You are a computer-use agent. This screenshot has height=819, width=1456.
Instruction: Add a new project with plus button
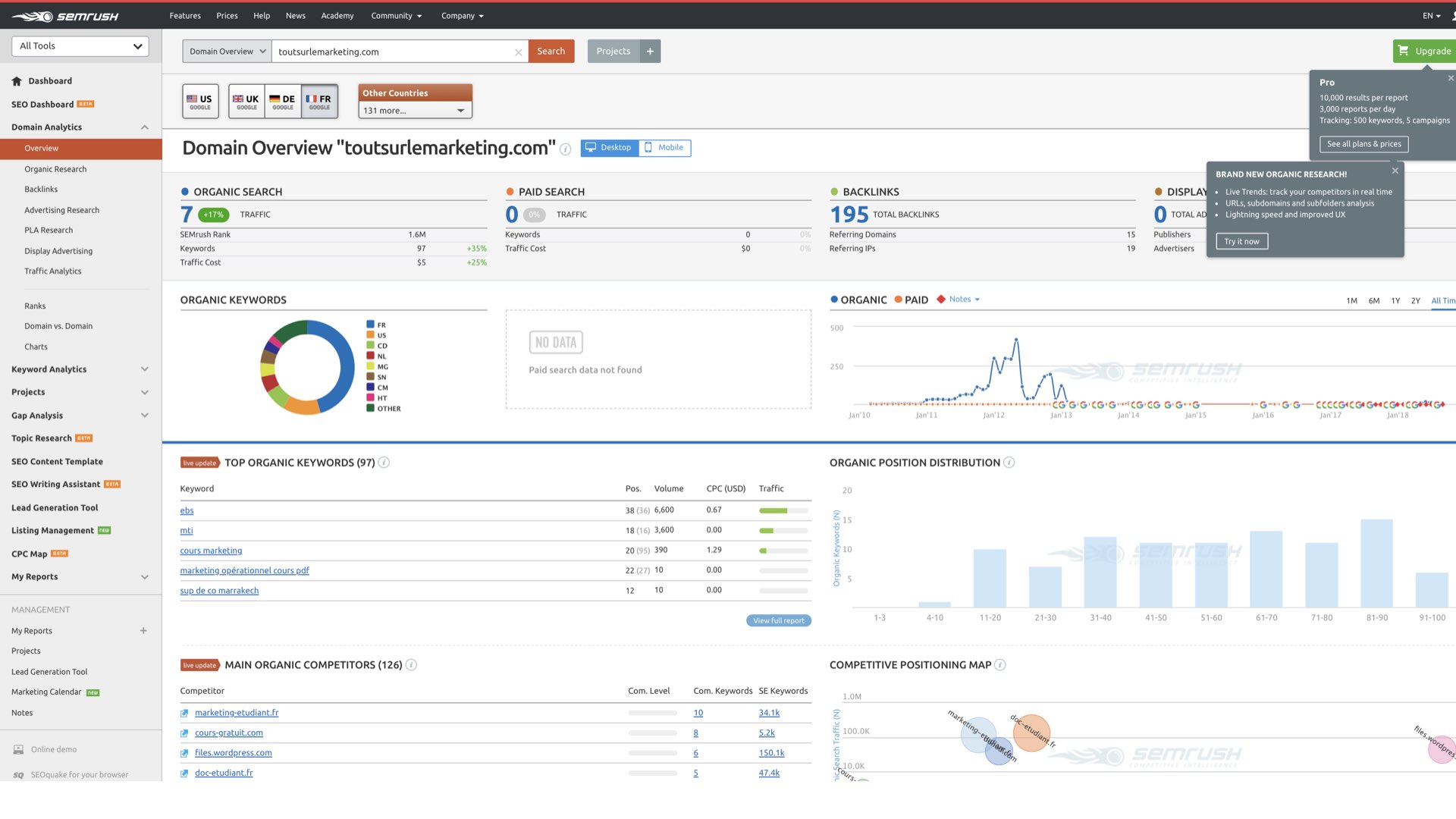point(650,51)
